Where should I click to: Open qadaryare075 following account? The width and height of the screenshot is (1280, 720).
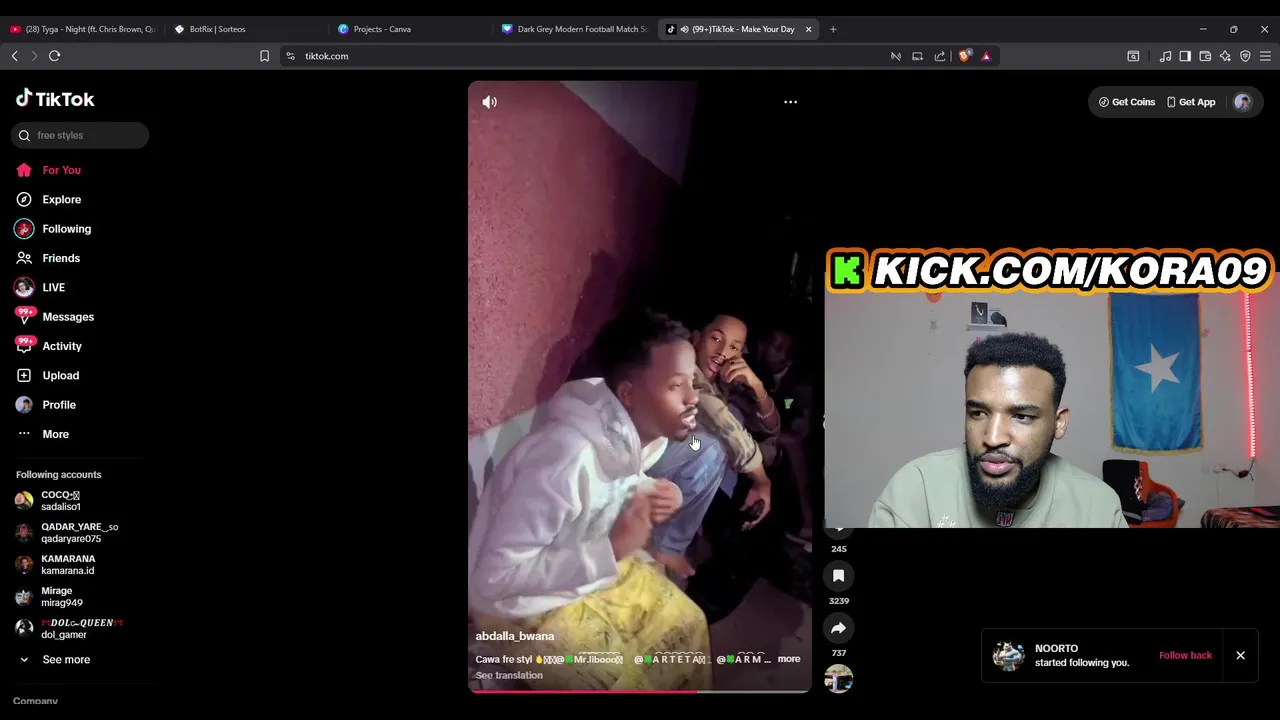click(80, 533)
